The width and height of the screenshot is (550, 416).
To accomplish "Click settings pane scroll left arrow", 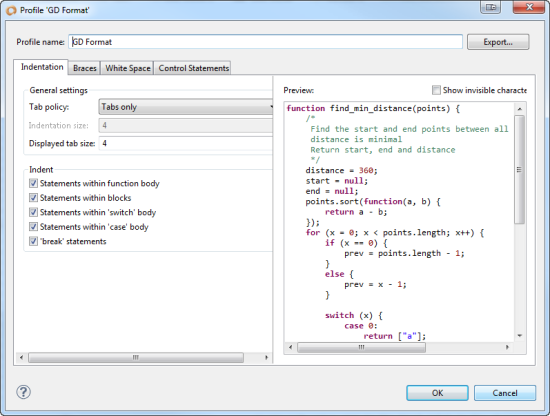I will coord(21,357).
